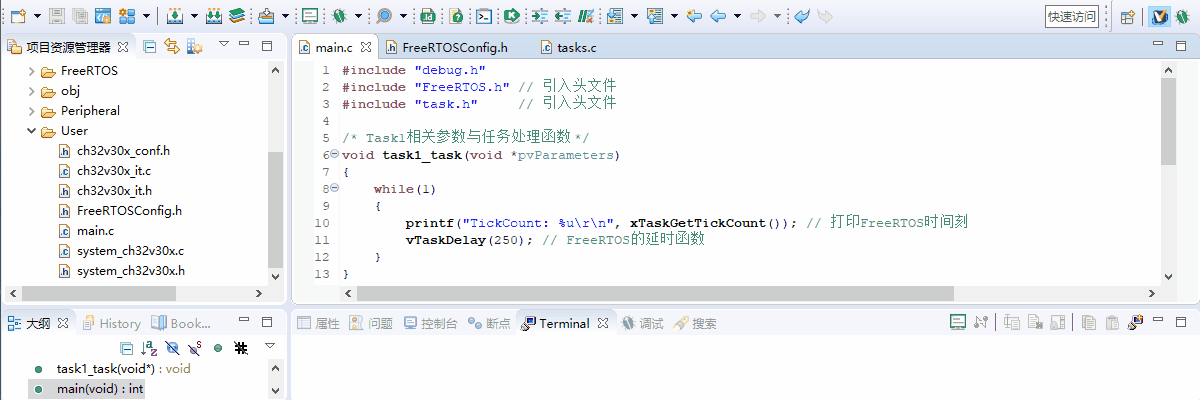
Task: Click the shift-right indent toolbar icon
Action: pyautogui.click(x=540, y=16)
